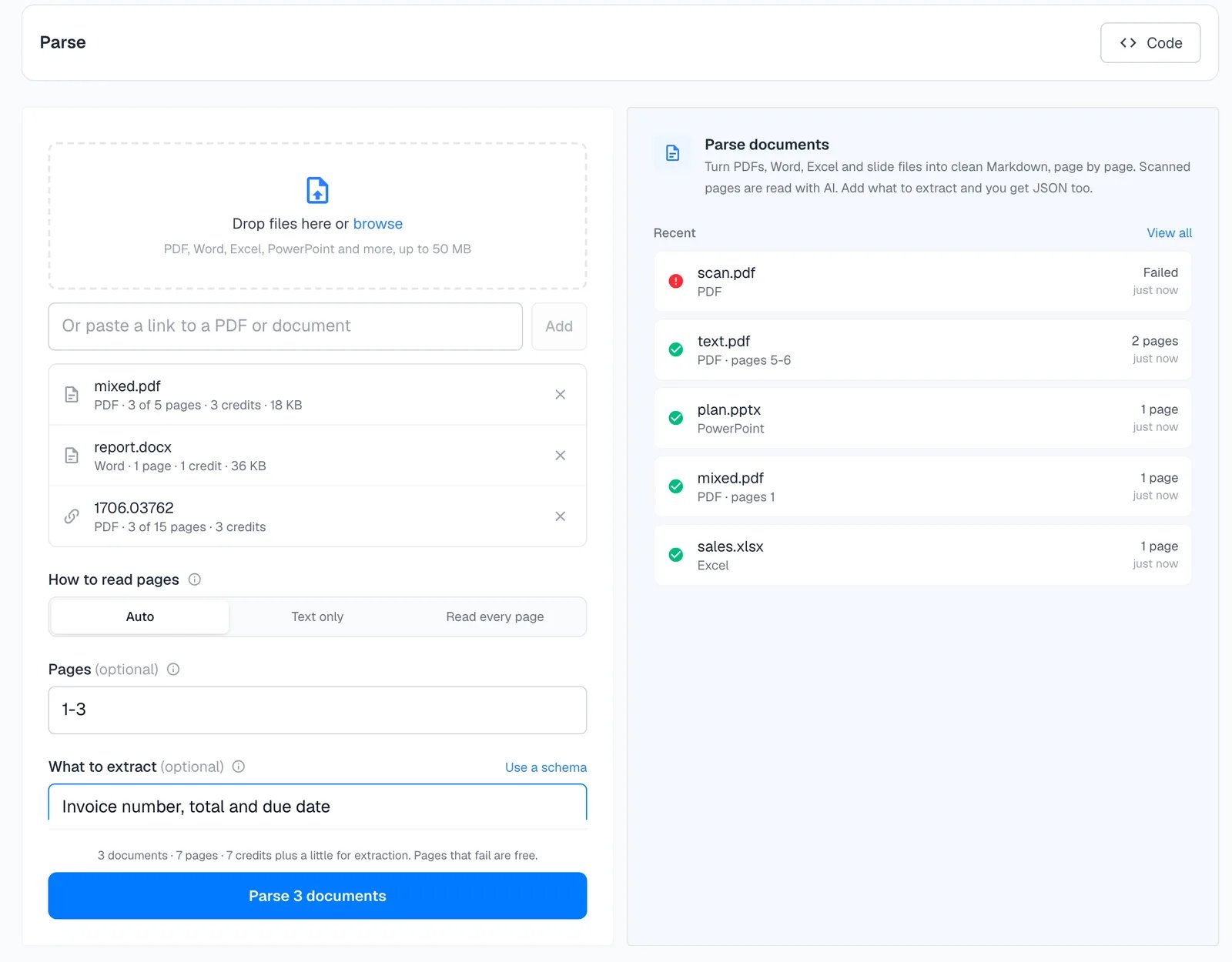
Task: Select the Auto reading mode
Action: point(140,616)
